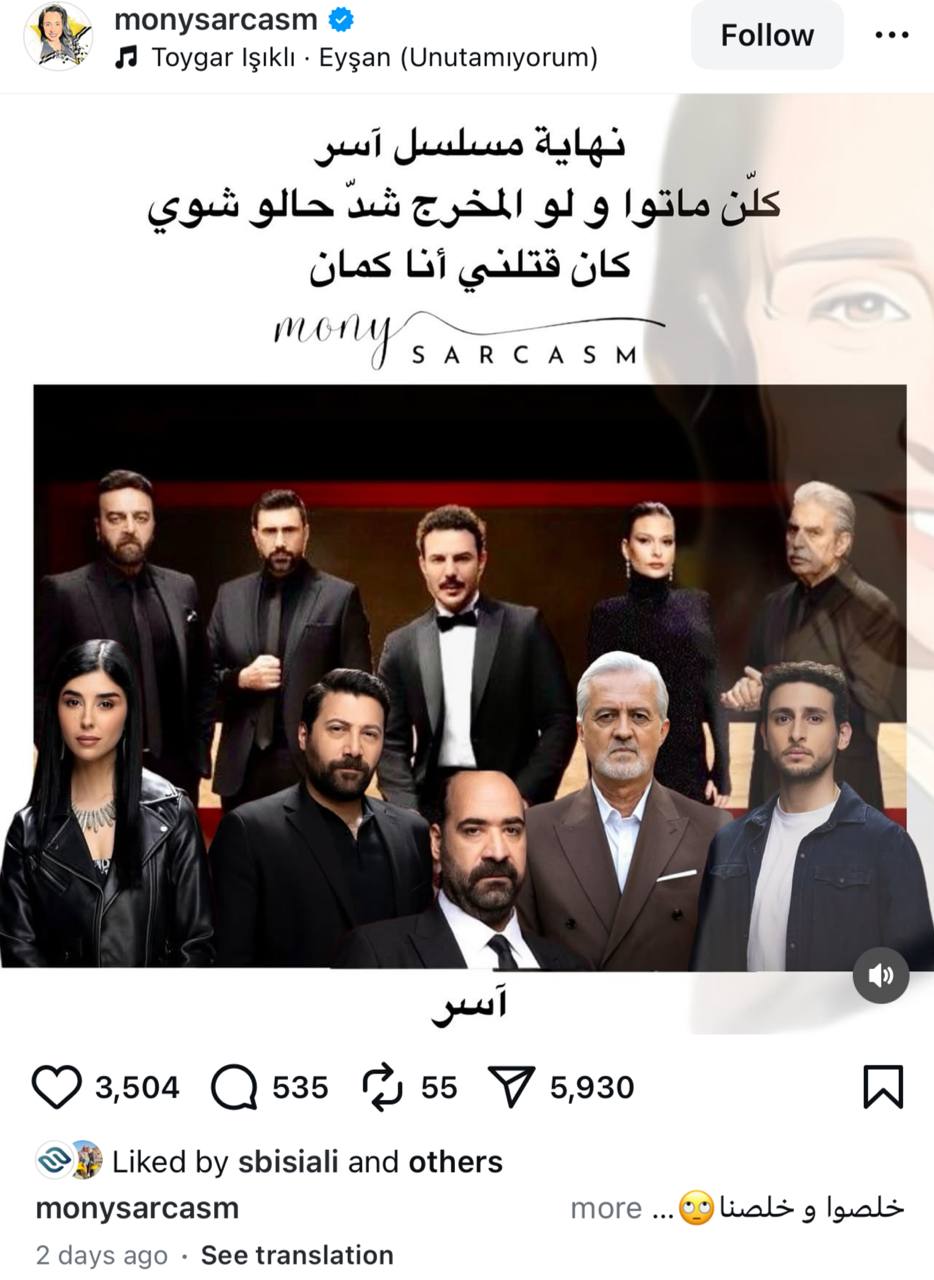Follow the monysarcasm account
The width and height of the screenshot is (934, 1280).
767,35
